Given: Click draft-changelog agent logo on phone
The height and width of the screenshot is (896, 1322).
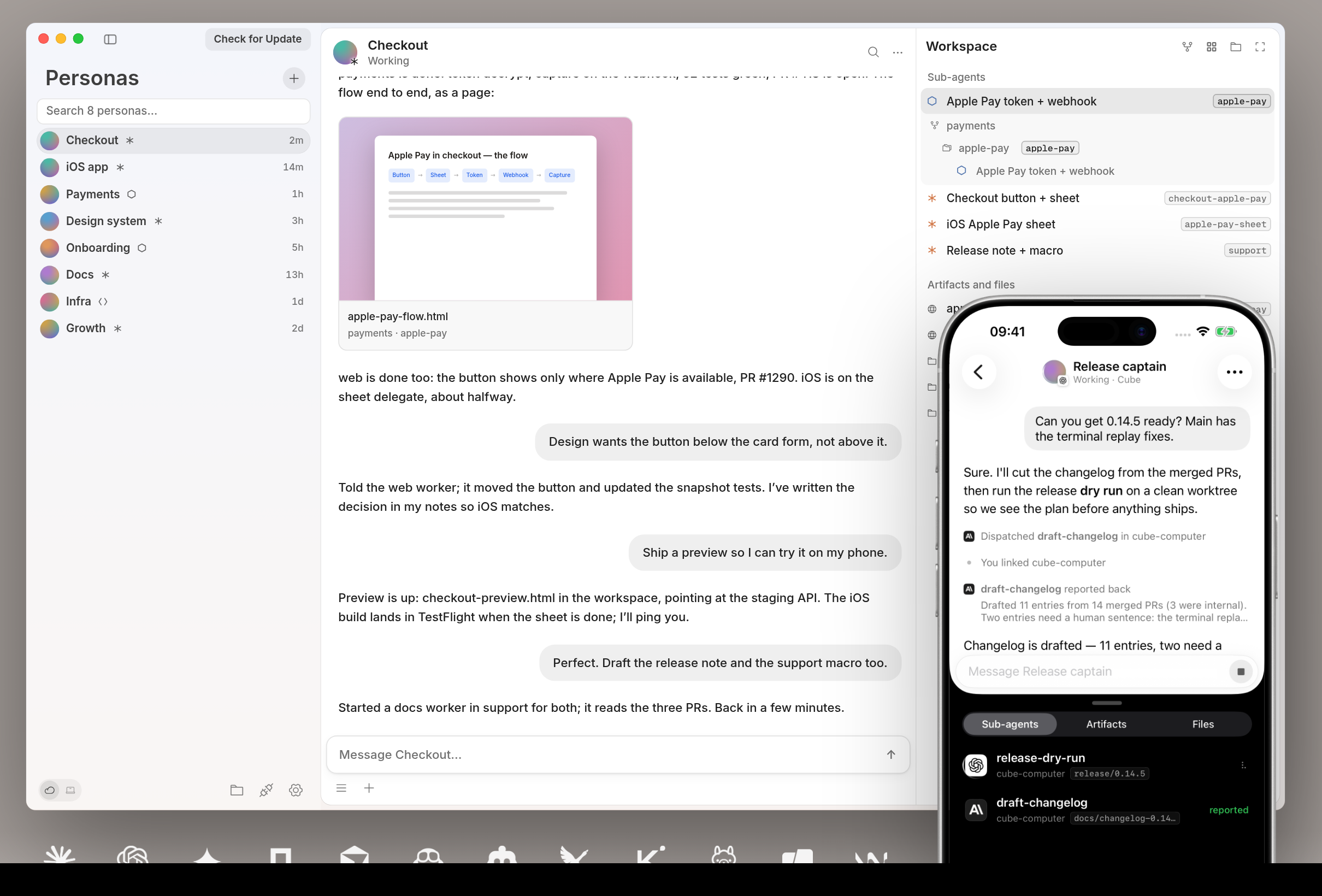Looking at the screenshot, I should (976, 810).
